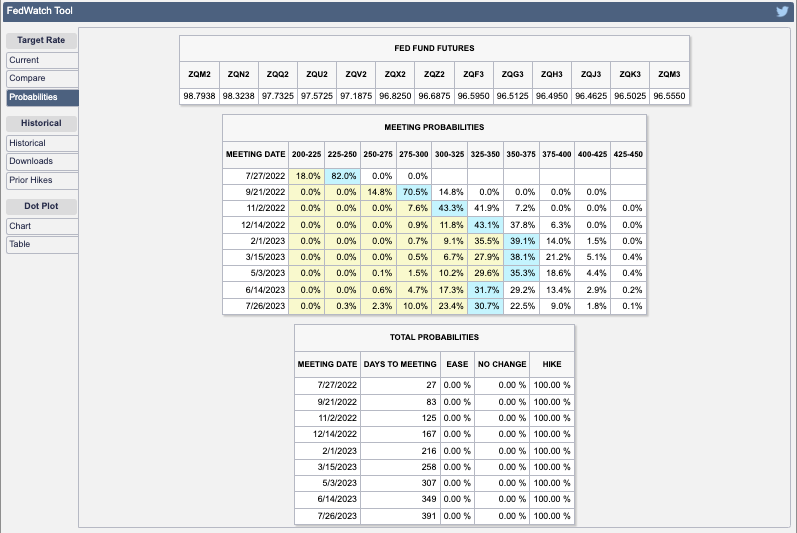Click the Twitter bird icon
The width and height of the screenshot is (797, 533).
[782, 11]
